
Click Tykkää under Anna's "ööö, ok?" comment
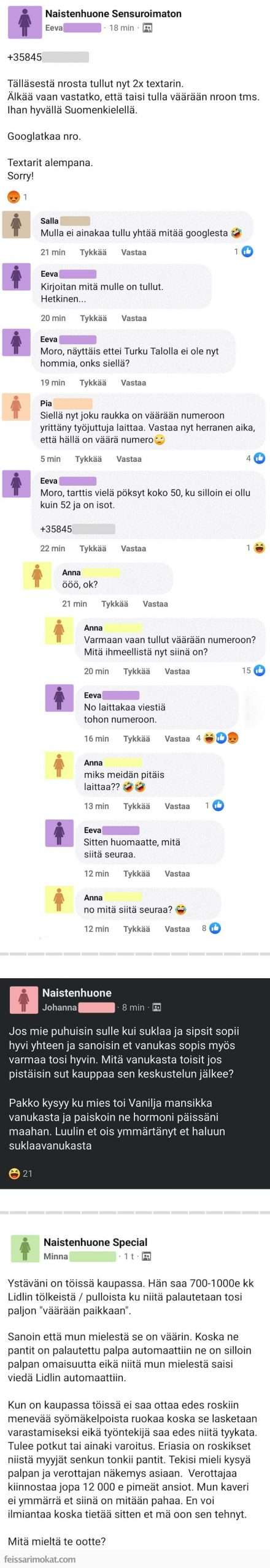[115, 603]
